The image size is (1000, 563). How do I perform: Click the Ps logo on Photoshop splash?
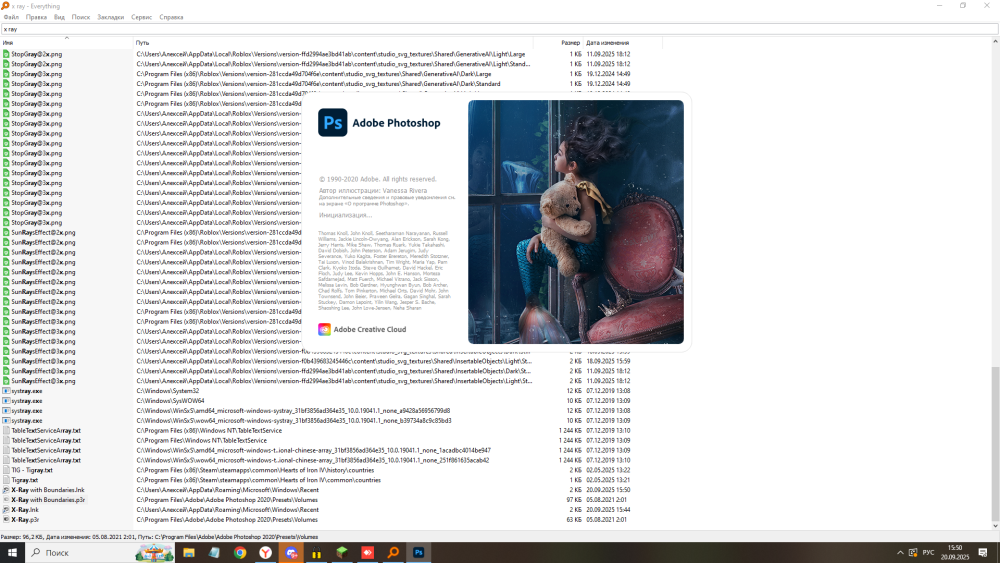[333, 122]
